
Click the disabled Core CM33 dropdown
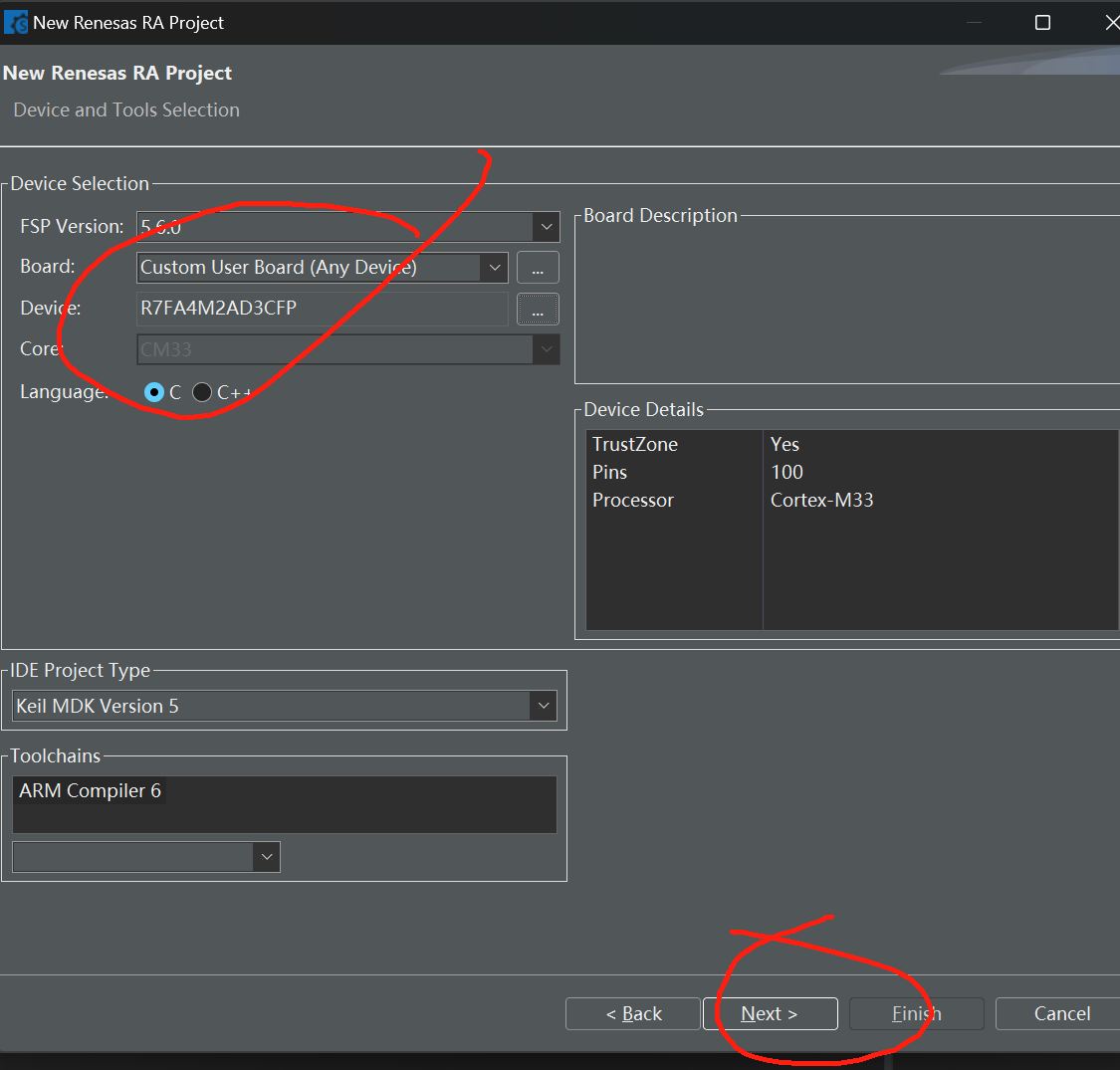coord(347,349)
